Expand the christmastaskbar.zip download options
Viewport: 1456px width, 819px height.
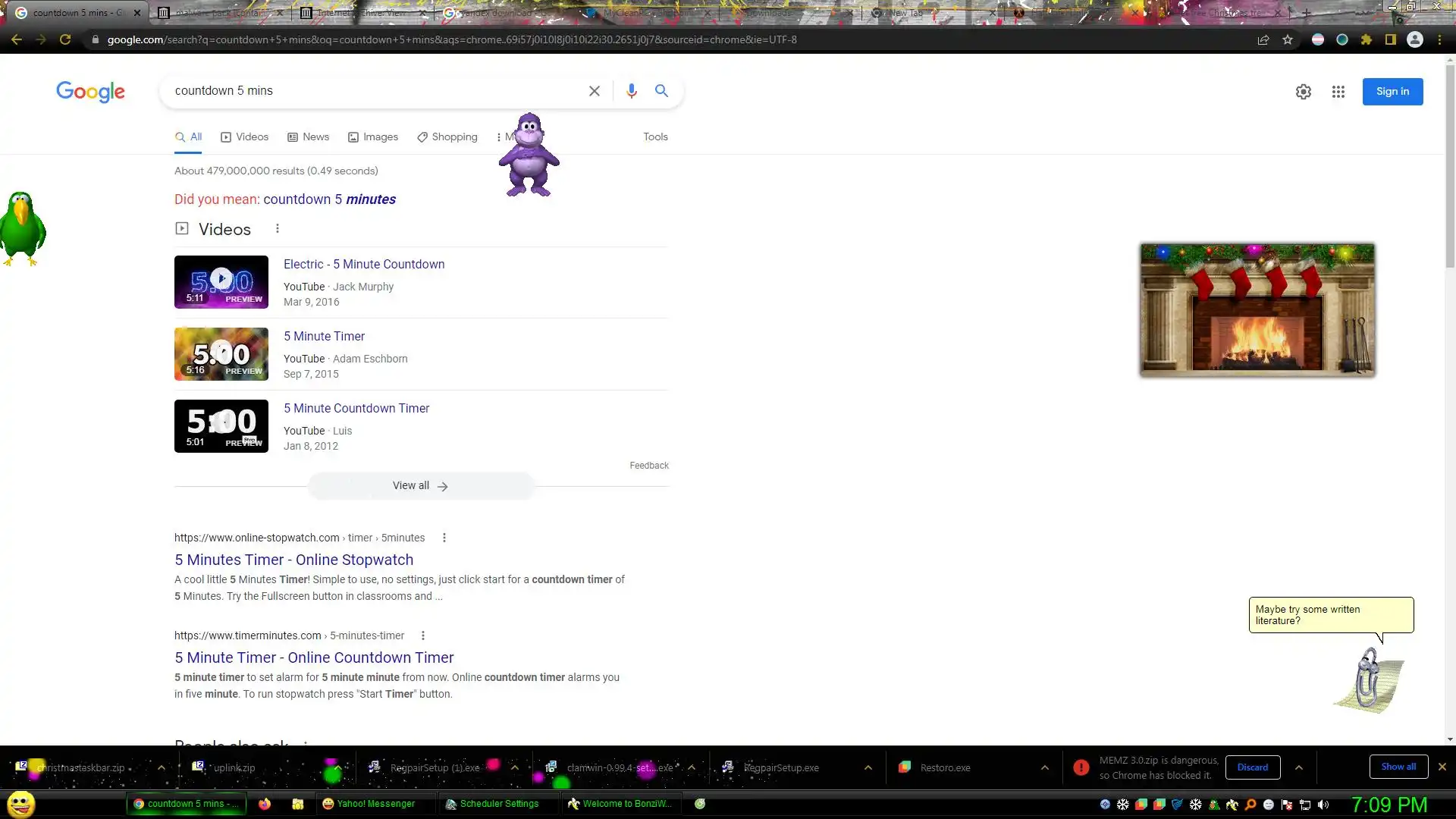click(x=162, y=767)
